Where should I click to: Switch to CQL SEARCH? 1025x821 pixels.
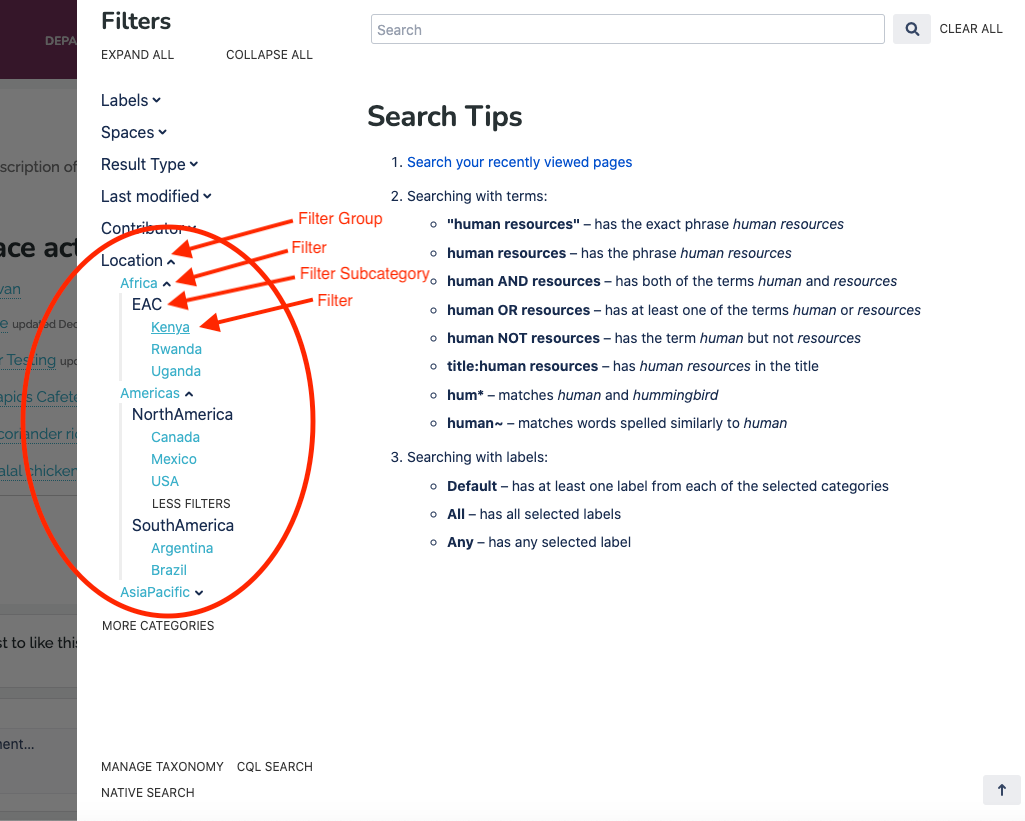274,766
